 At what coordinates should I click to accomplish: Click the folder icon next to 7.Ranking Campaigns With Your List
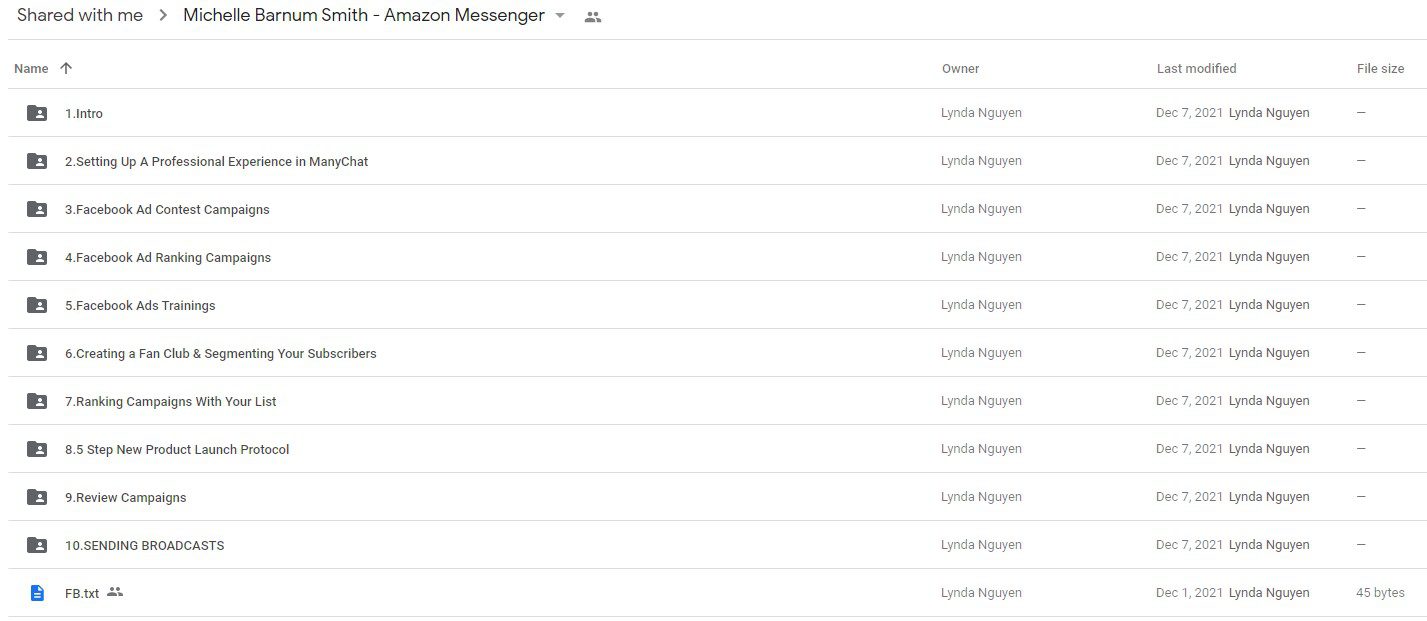[37, 401]
